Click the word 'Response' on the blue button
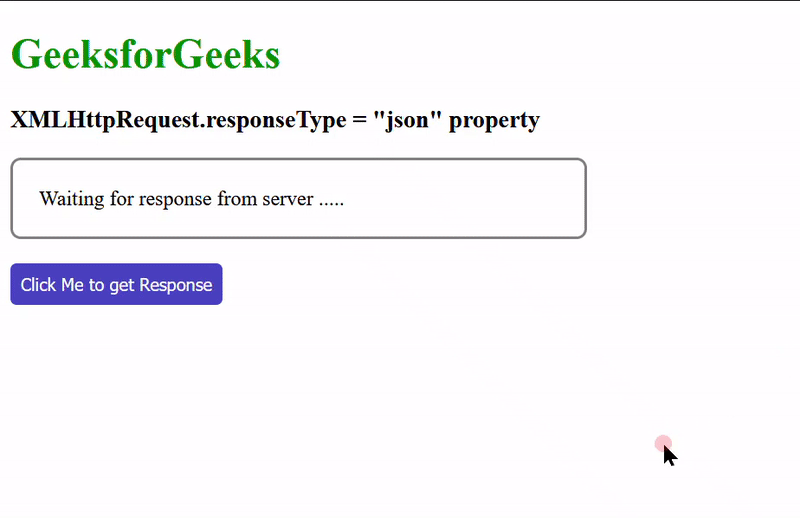This screenshot has height=518, width=800. click(x=176, y=285)
